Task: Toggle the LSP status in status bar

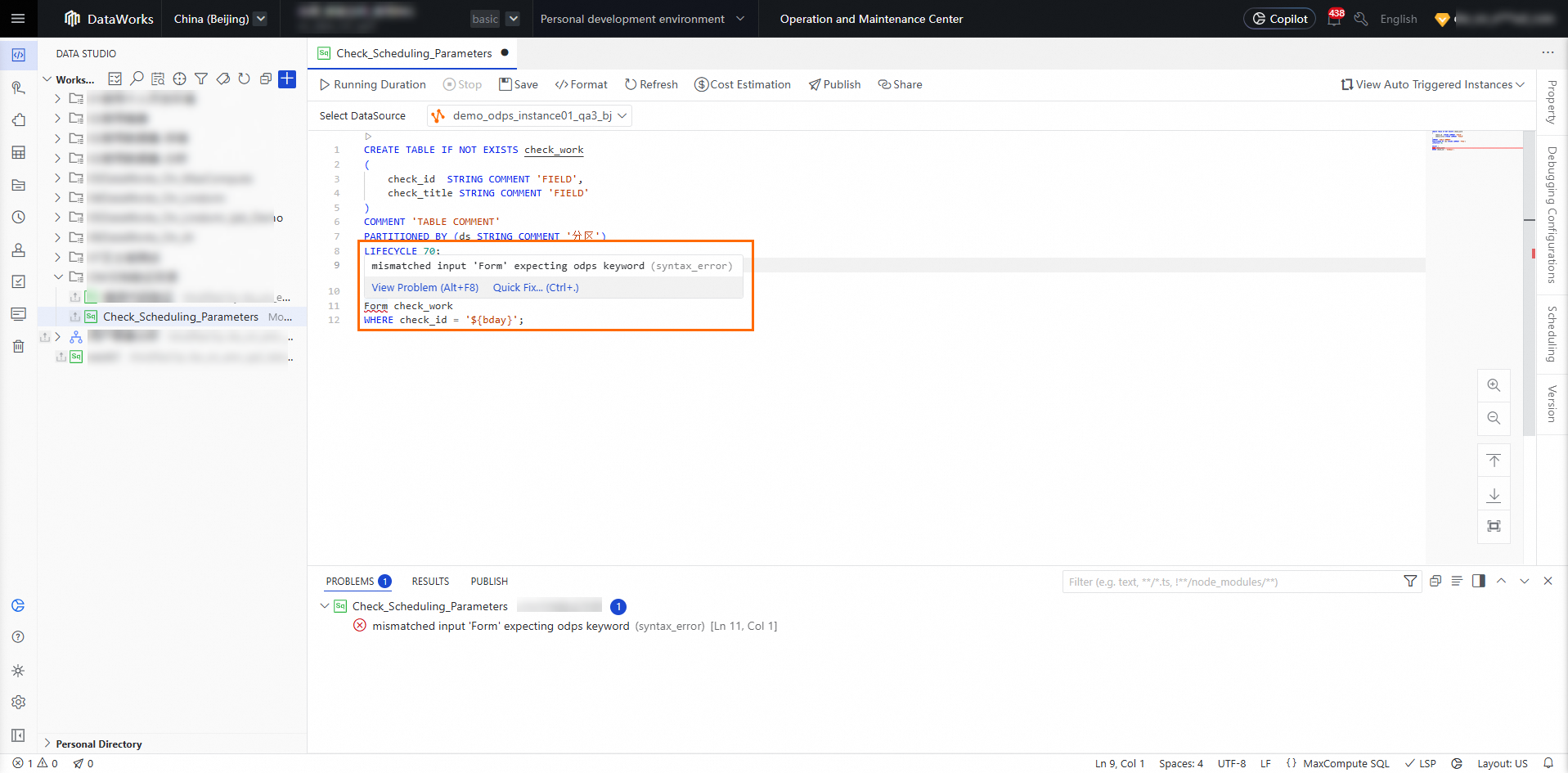Action: (1421, 763)
